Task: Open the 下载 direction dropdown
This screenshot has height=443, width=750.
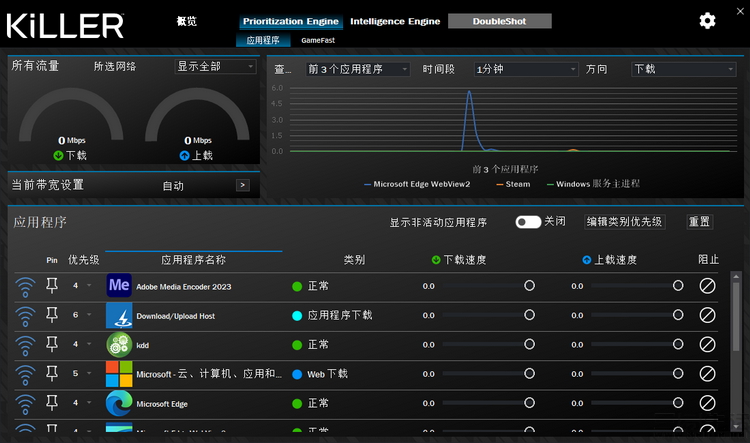Action: click(x=684, y=69)
